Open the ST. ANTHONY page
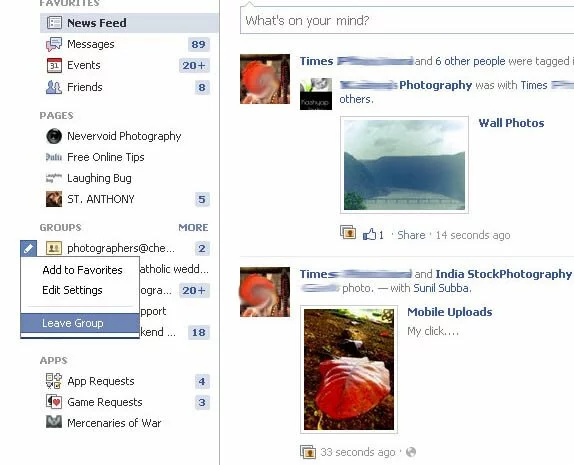This screenshot has width=574, height=465. [101, 199]
